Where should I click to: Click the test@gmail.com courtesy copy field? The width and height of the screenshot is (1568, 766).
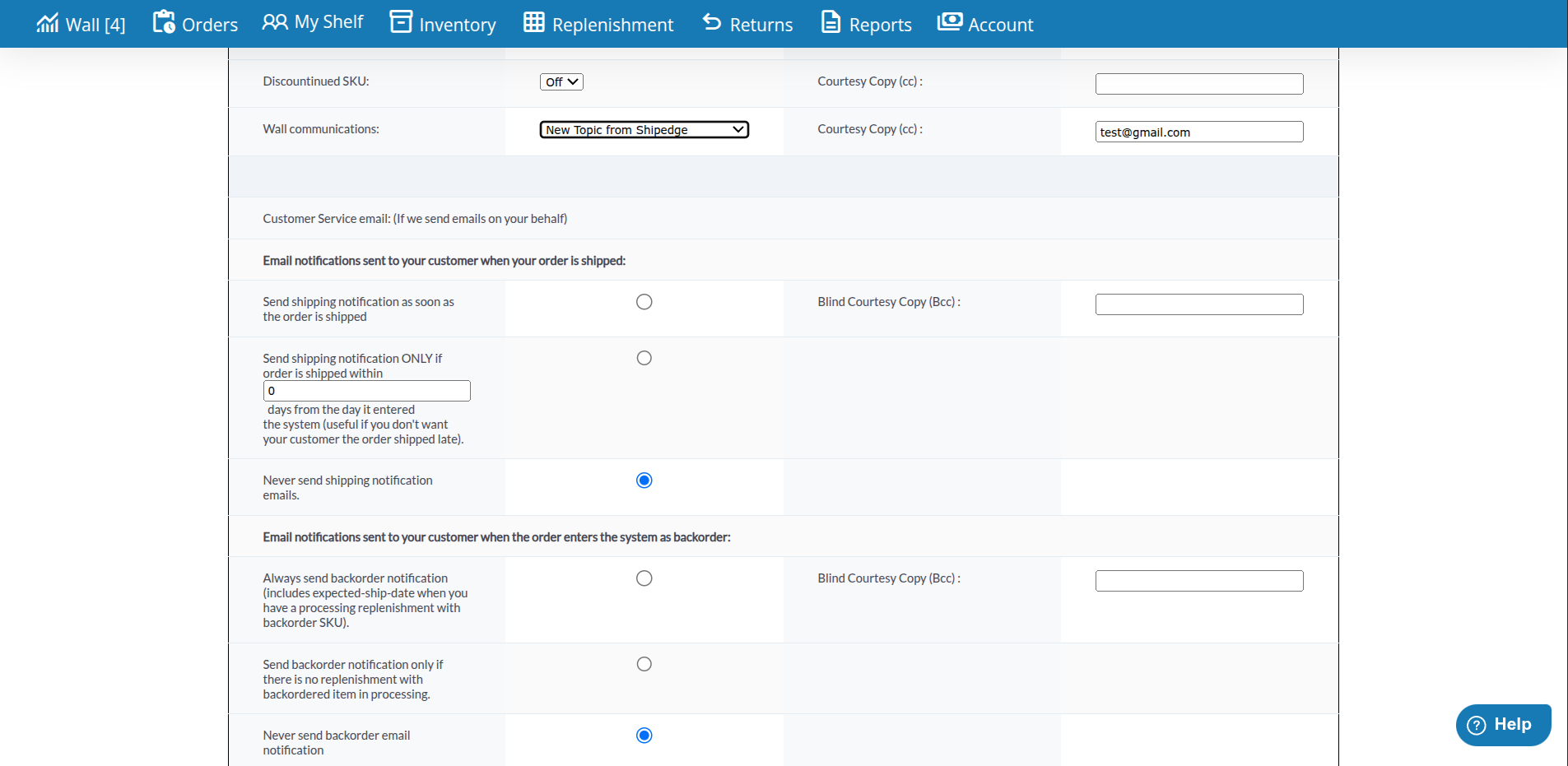click(x=1198, y=132)
